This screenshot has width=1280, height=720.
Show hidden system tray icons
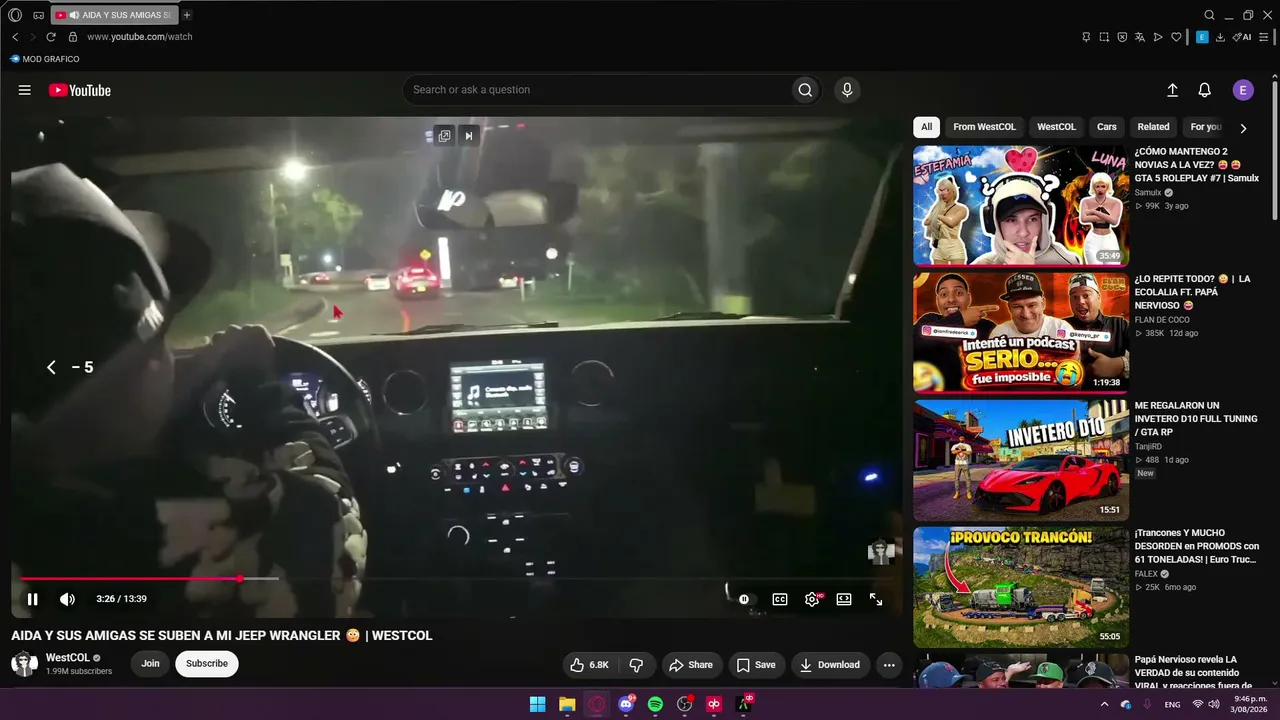1104,704
